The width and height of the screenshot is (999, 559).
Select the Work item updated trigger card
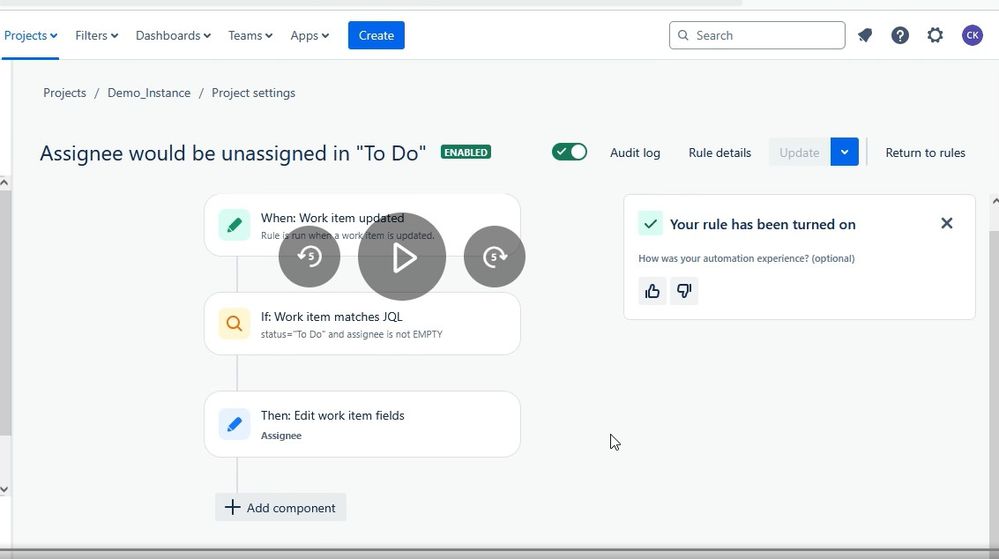click(x=362, y=225)
